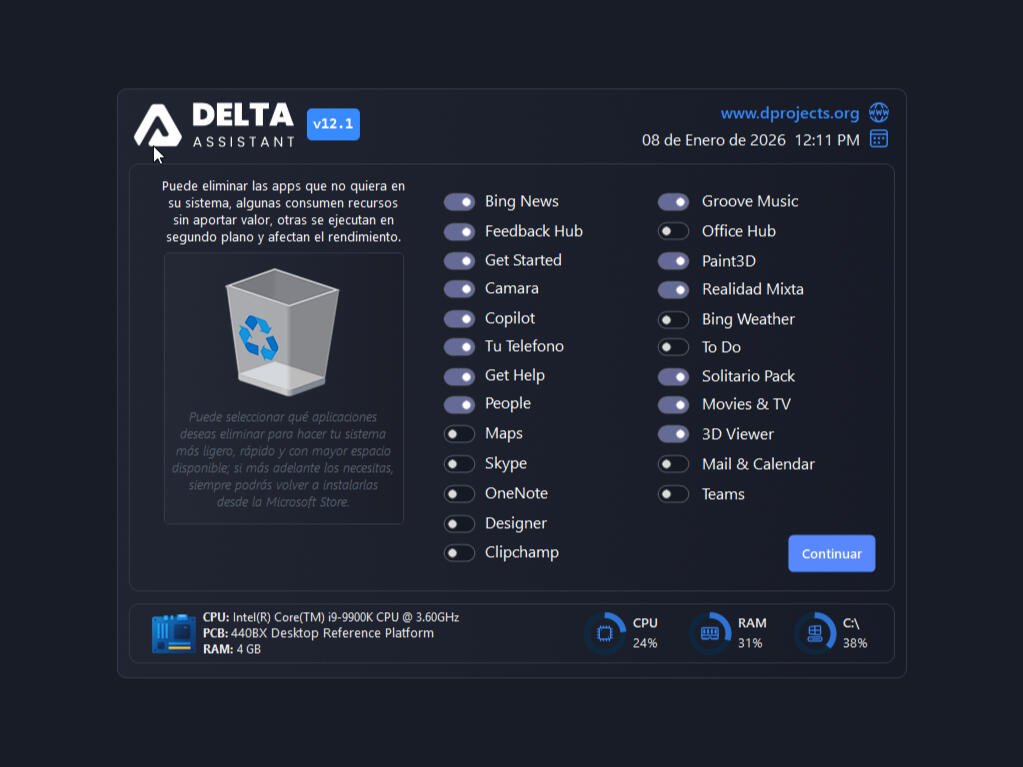Click the motherboard hardware icon

173,634
